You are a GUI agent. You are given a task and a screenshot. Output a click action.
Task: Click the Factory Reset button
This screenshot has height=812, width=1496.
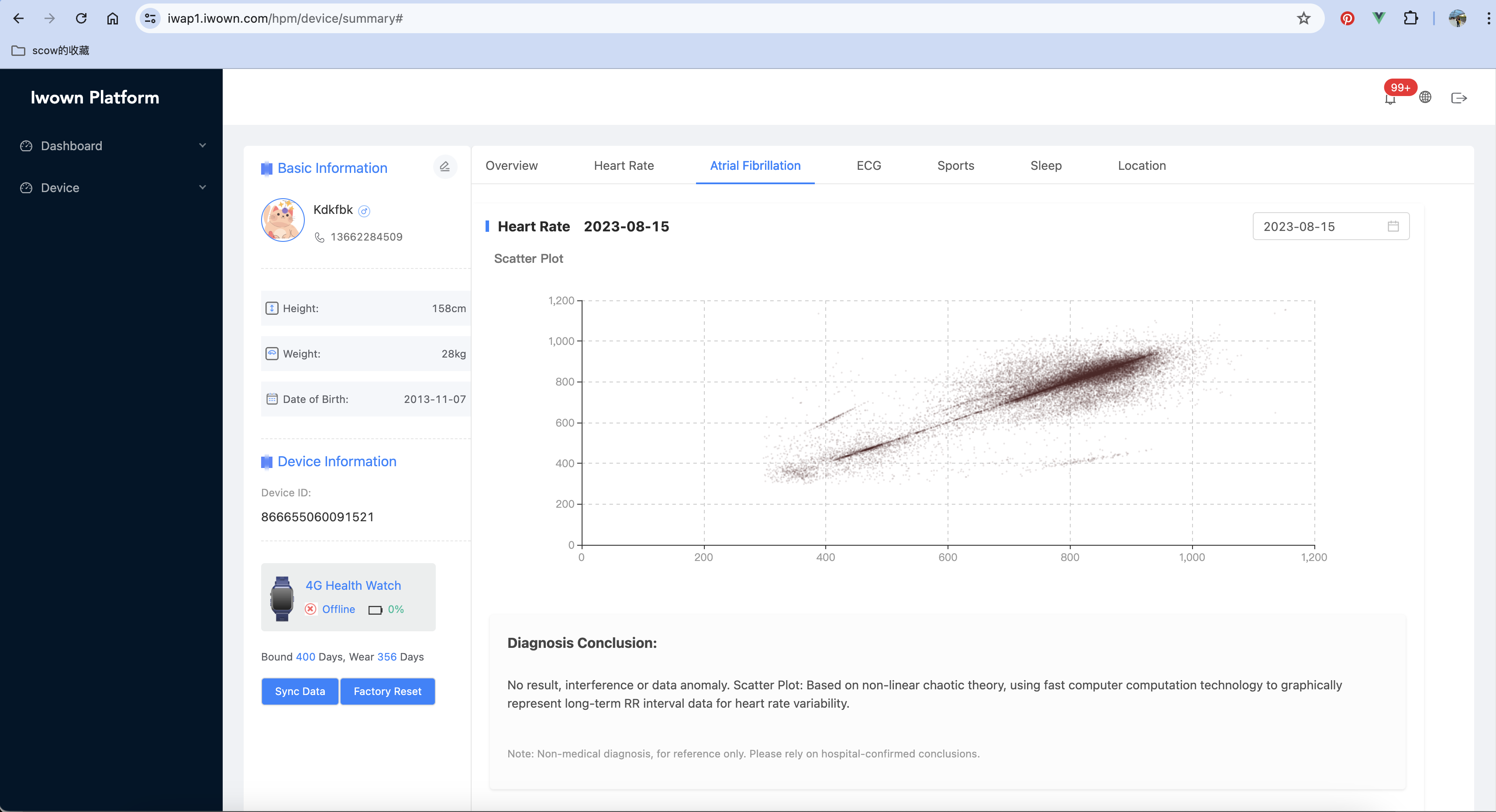point(387,691)
